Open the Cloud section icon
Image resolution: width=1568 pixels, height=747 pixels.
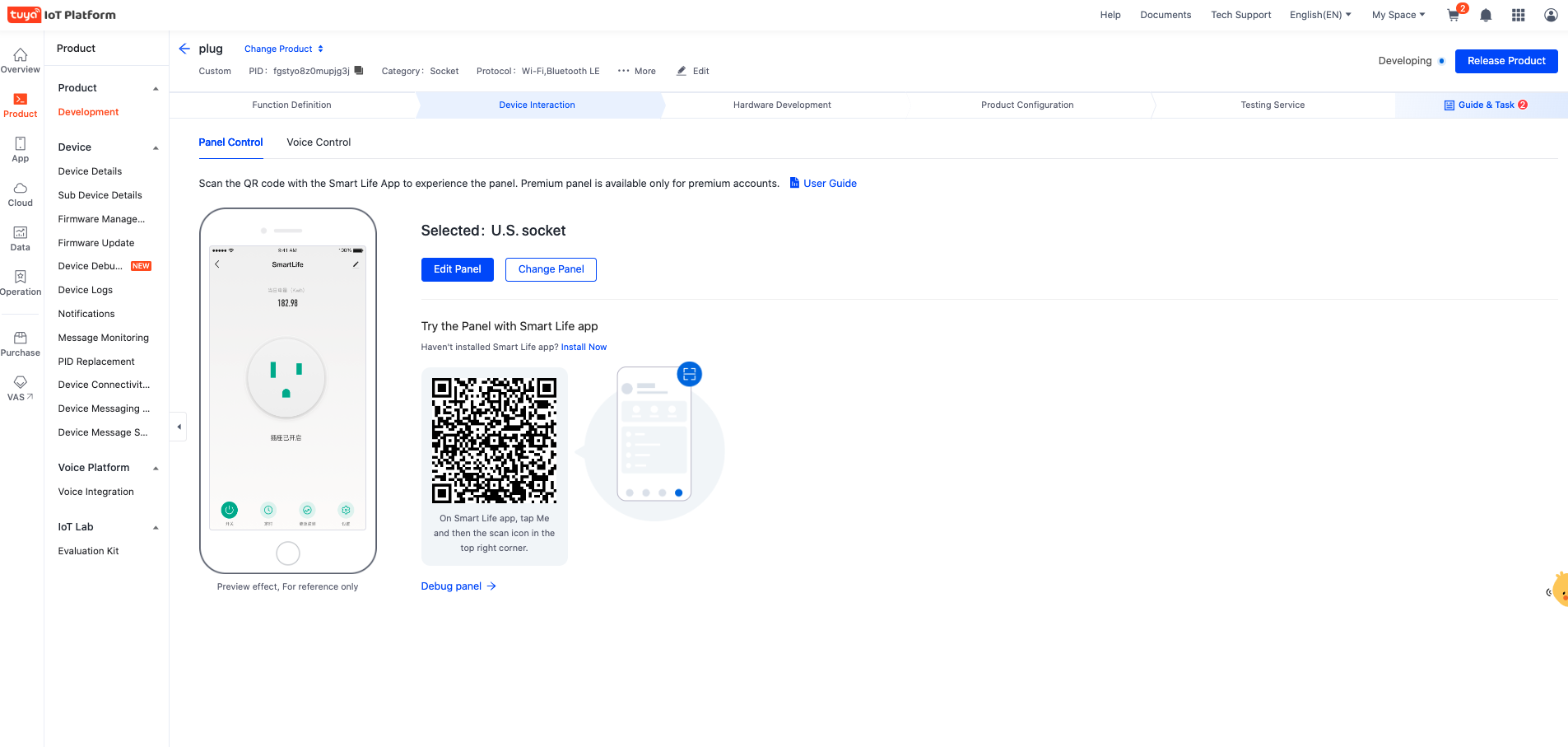tap(21, 194)
